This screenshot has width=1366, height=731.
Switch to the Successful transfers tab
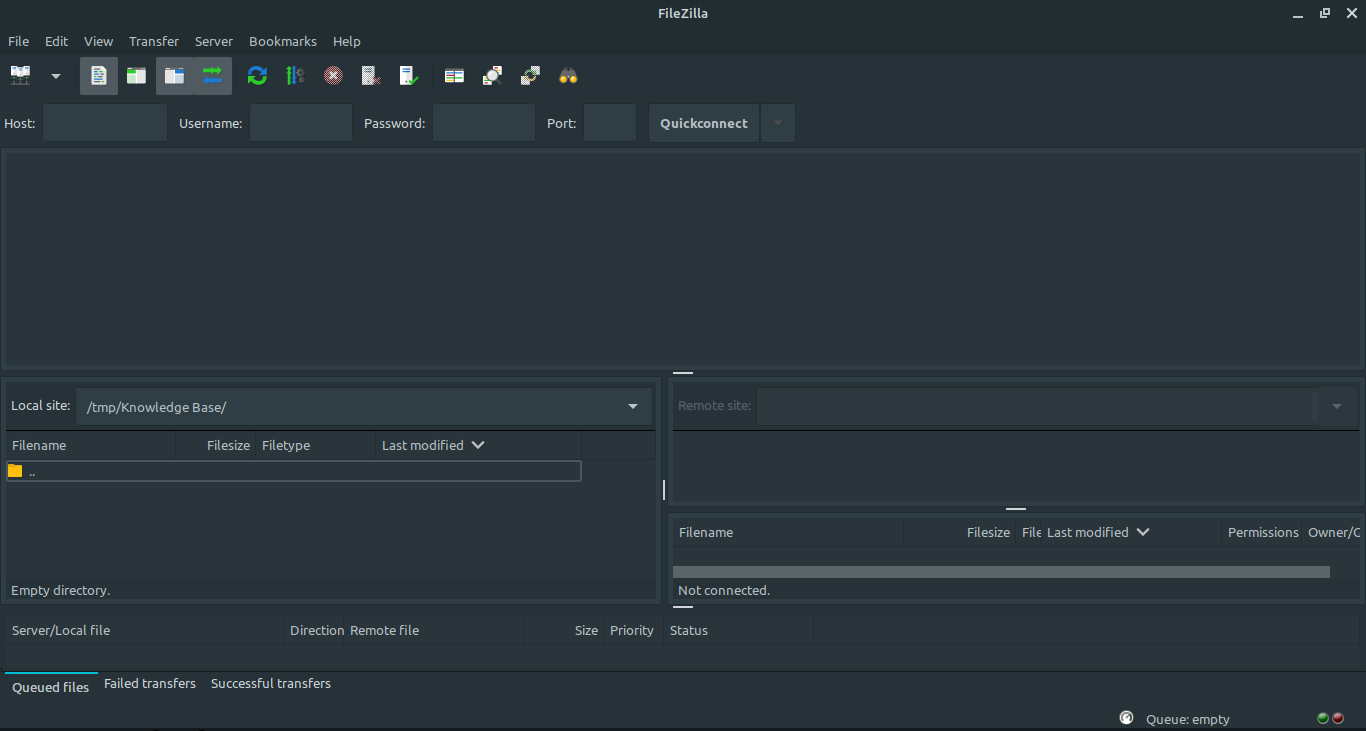(271, 684)
